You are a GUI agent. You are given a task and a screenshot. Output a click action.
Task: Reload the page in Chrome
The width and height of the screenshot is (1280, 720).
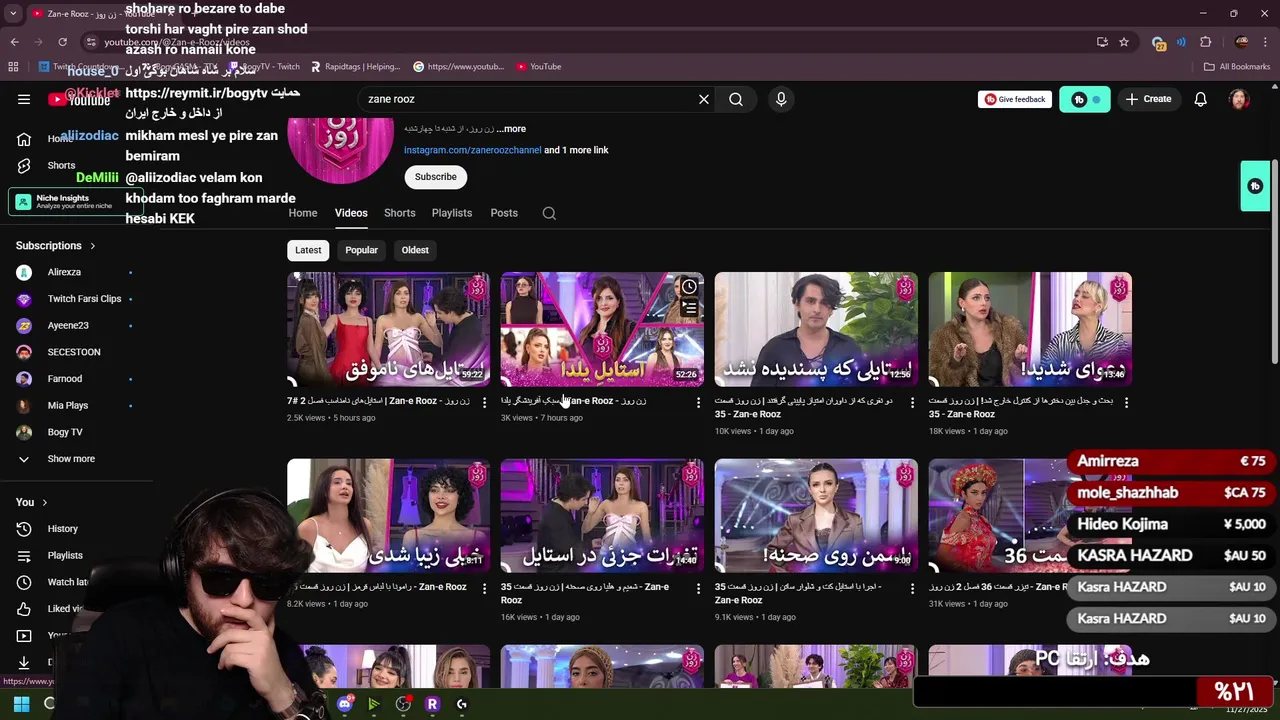click(x=62, y=42)
